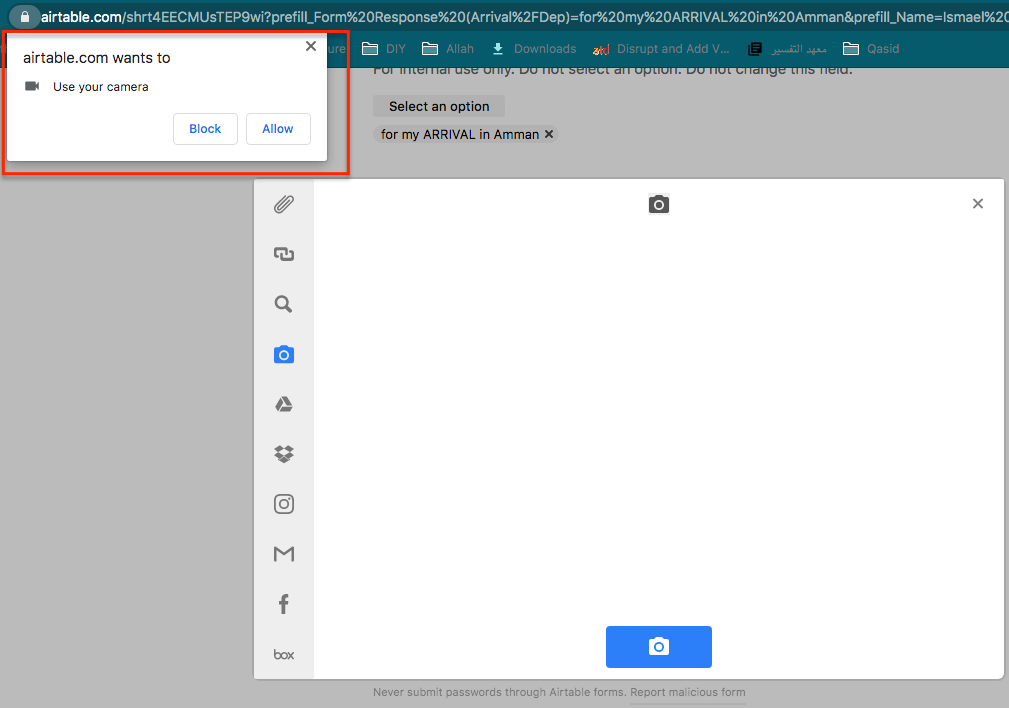Select the paperclip local files icon
The width and height of the screenshot is (1009, 708).
click(x=284, y=205)
